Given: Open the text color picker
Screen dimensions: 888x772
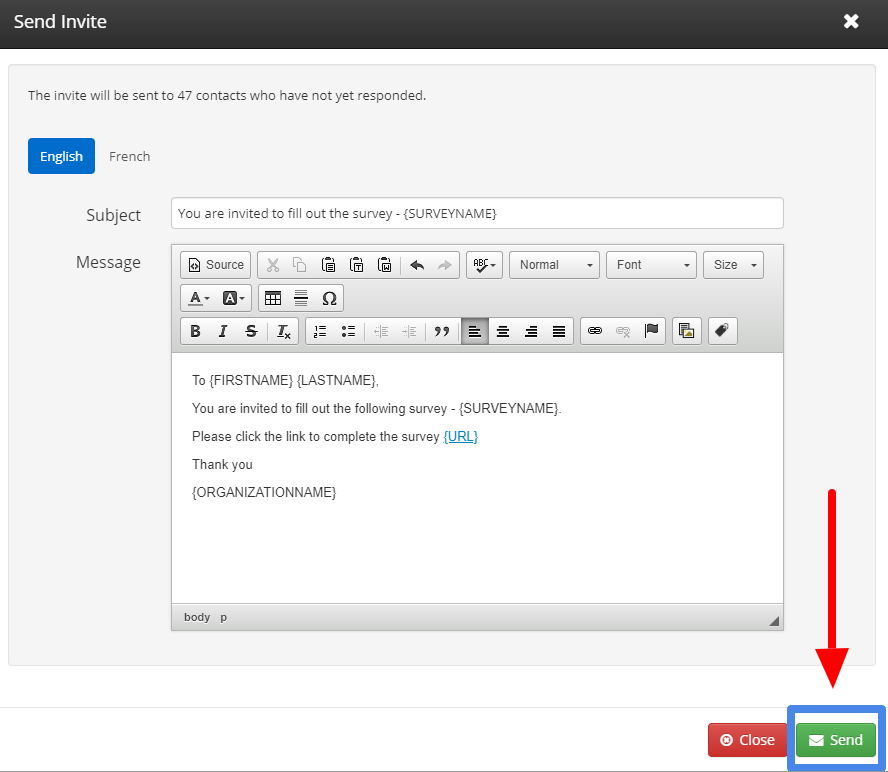Looking at the screenshot, I should click(x=199, y=298).
